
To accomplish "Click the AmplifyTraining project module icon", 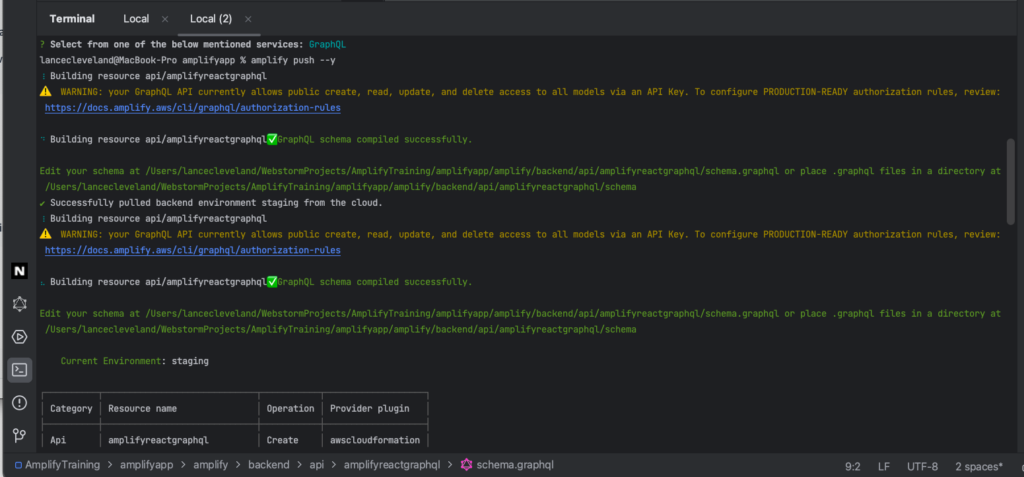I will click(x=19, y=465).
